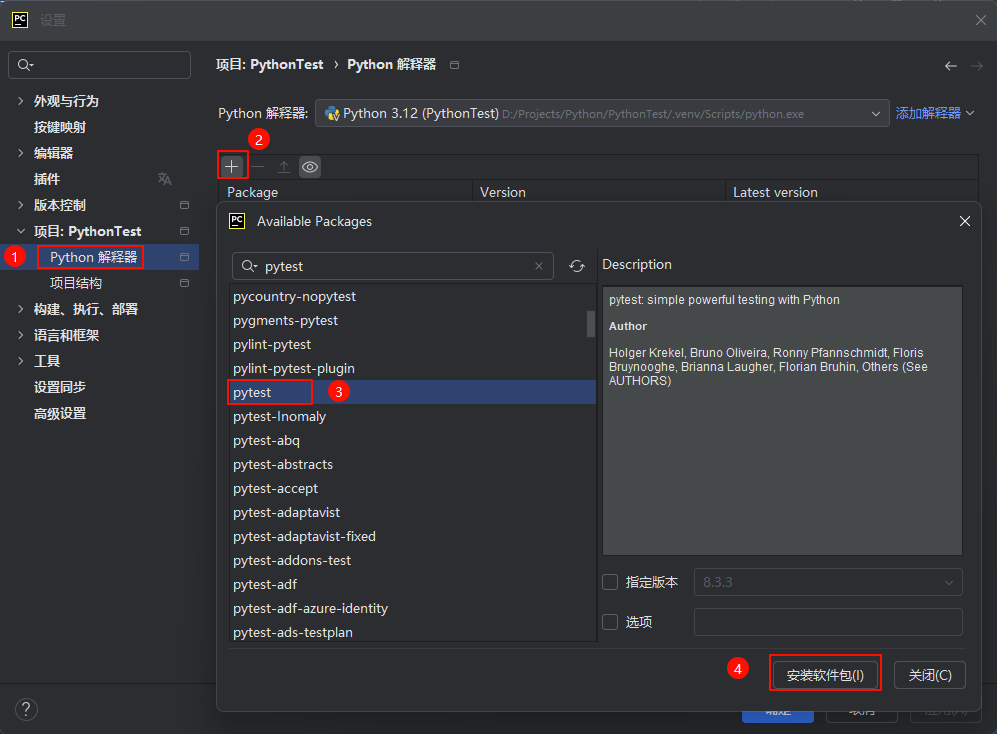Close the Available Packages dialog
The height and width of the screenshot is (734, 997).
pos(965,221)
